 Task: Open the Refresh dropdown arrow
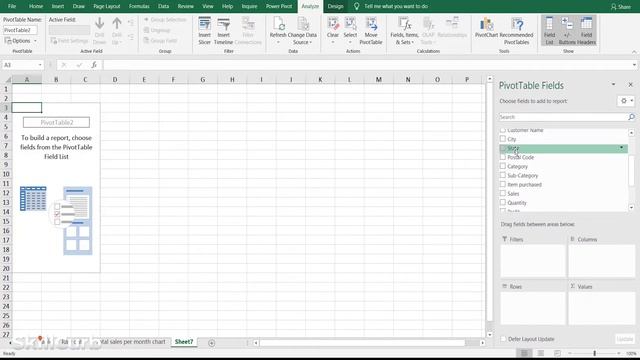[278, 42]
